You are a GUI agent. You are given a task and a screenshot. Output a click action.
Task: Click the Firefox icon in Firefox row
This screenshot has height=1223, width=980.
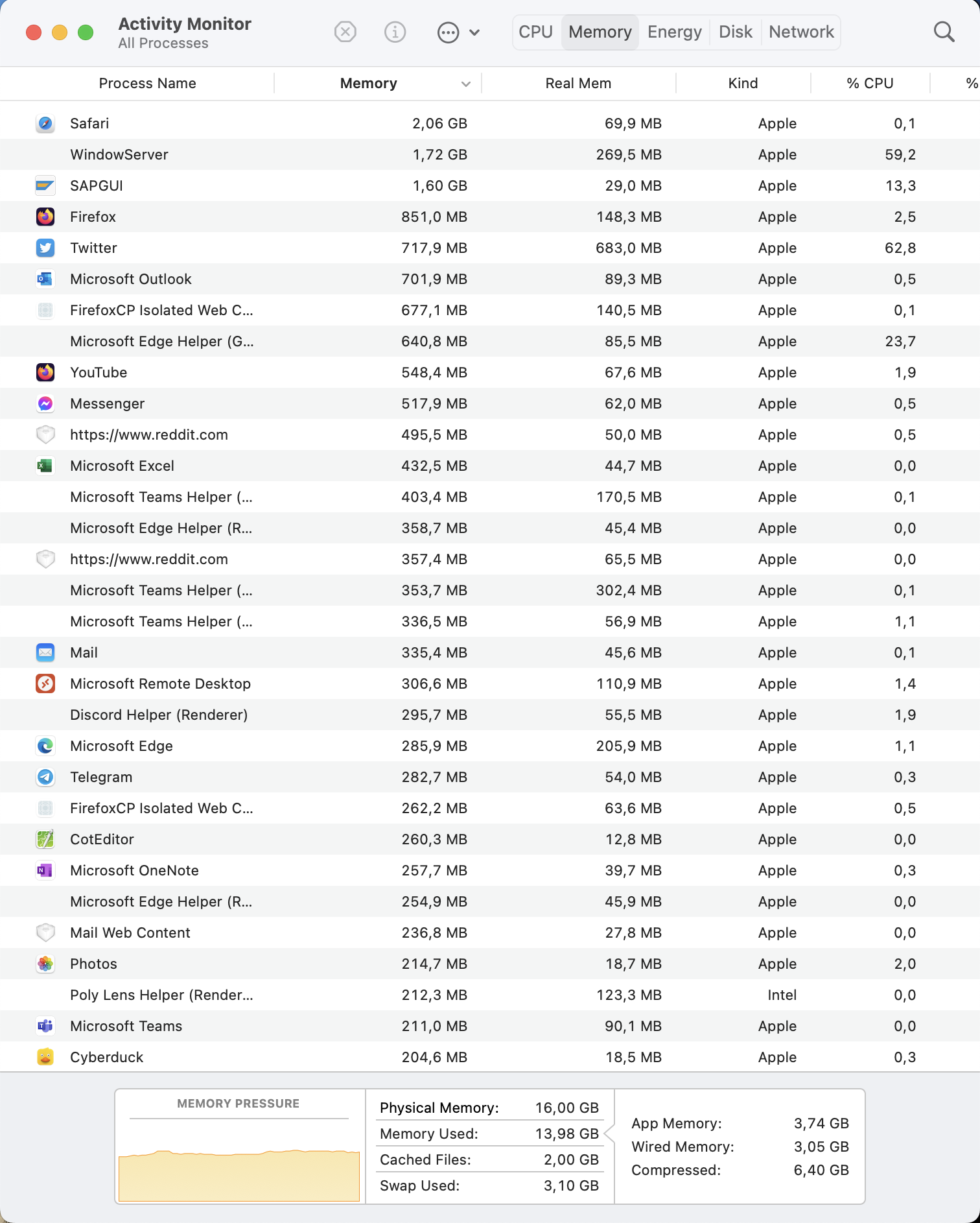(x=45, y=217)
